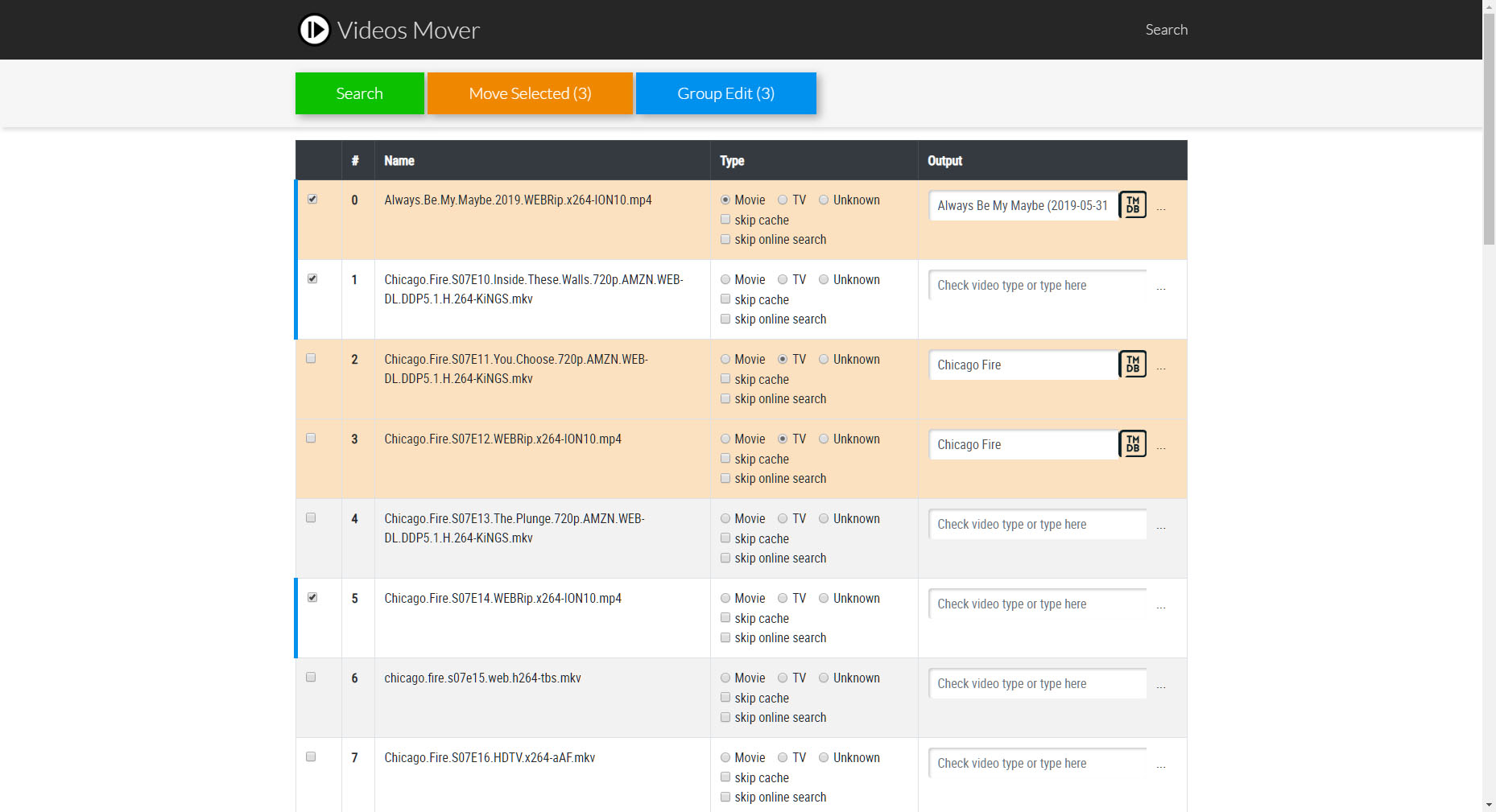The width and height of the screenshot is (1496, 812).
Task: Click filename Always.Be.My.Maybe.2019.WEBRip.x264-ION10.mp4
Action: (518, 200)
